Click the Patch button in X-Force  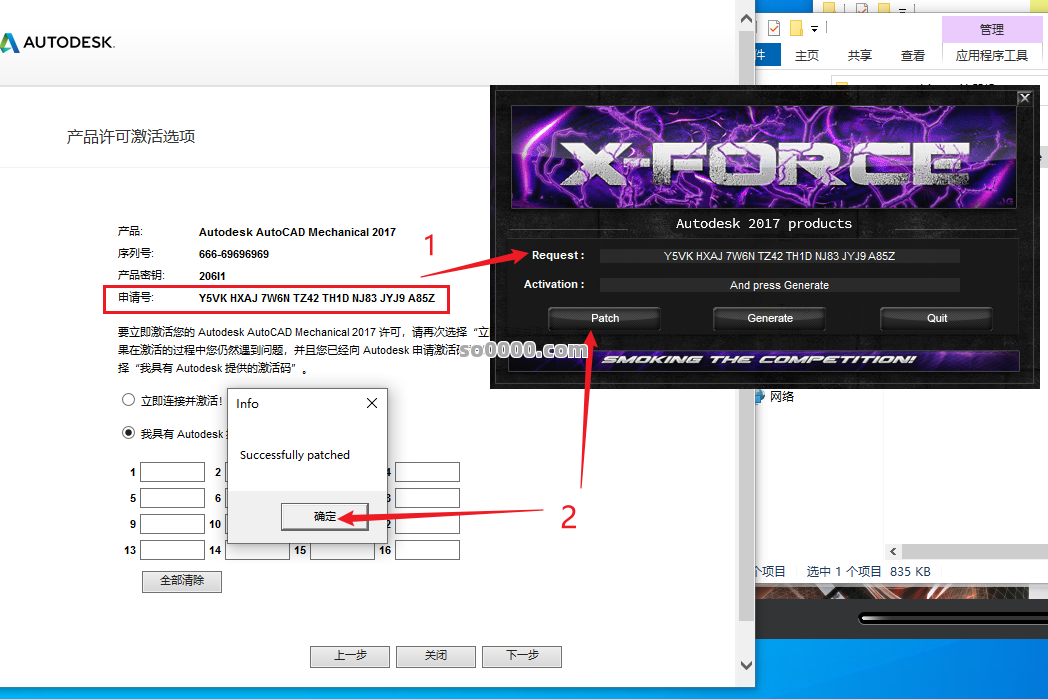(x=605, y=318)
